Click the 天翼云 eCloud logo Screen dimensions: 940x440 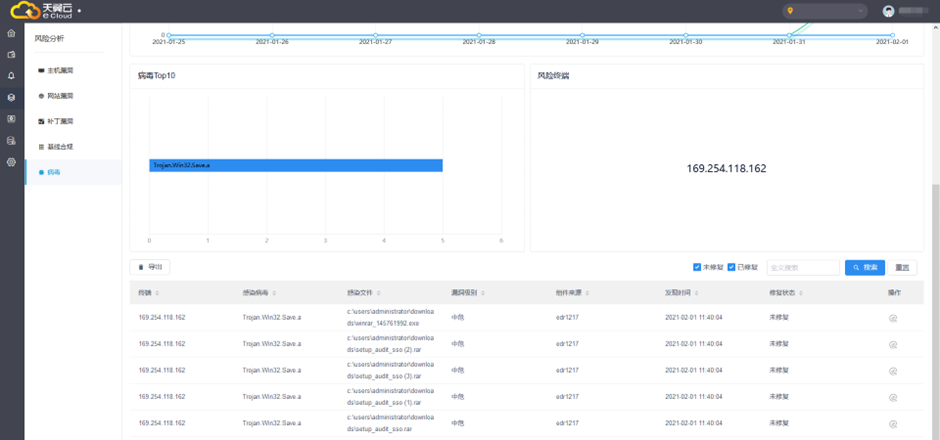(52, 11)
